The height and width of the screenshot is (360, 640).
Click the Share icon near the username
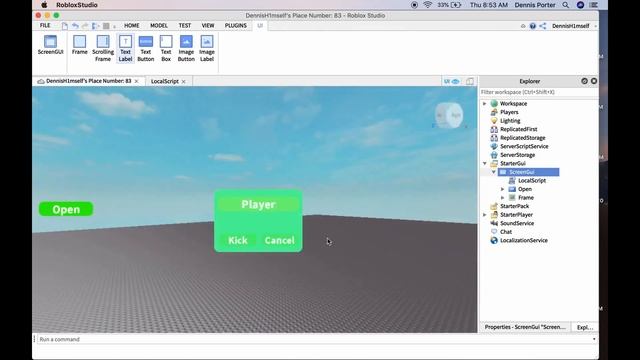[x=542, y=26]
